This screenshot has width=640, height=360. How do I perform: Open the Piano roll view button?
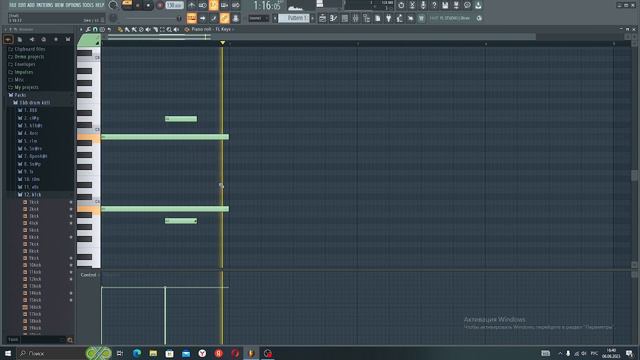click(333, 18)
